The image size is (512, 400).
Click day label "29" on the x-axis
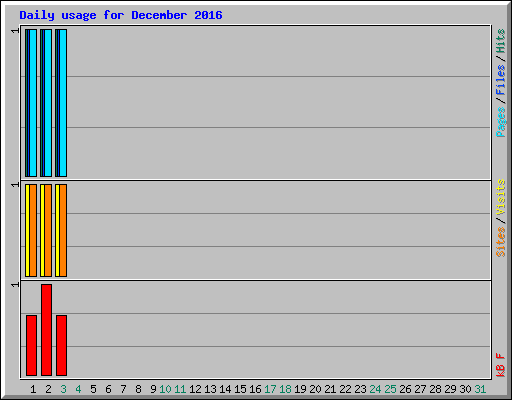tap(450, 389)
